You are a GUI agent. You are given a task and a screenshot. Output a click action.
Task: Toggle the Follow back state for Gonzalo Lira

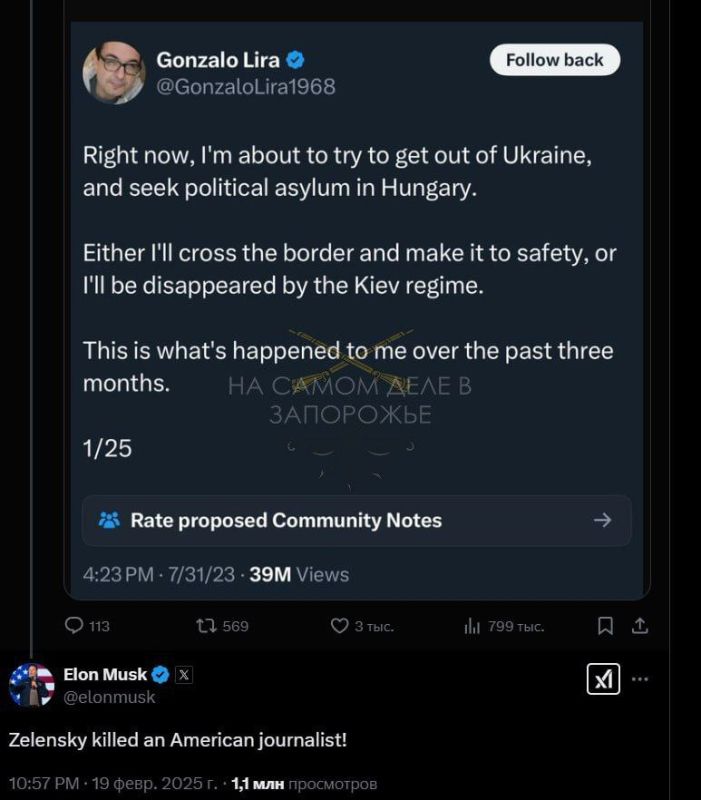pos(554,60)
